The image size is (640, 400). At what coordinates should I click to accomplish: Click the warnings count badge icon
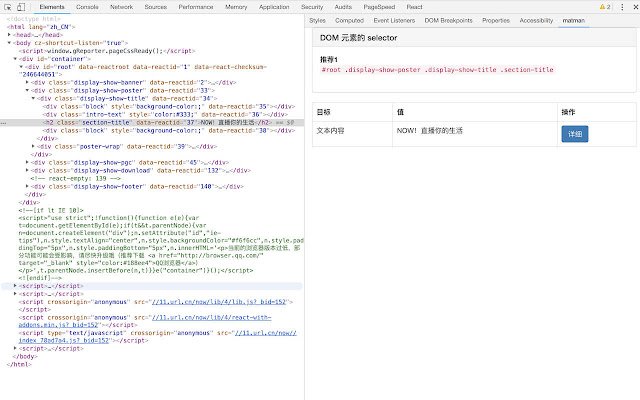[605, 7]
